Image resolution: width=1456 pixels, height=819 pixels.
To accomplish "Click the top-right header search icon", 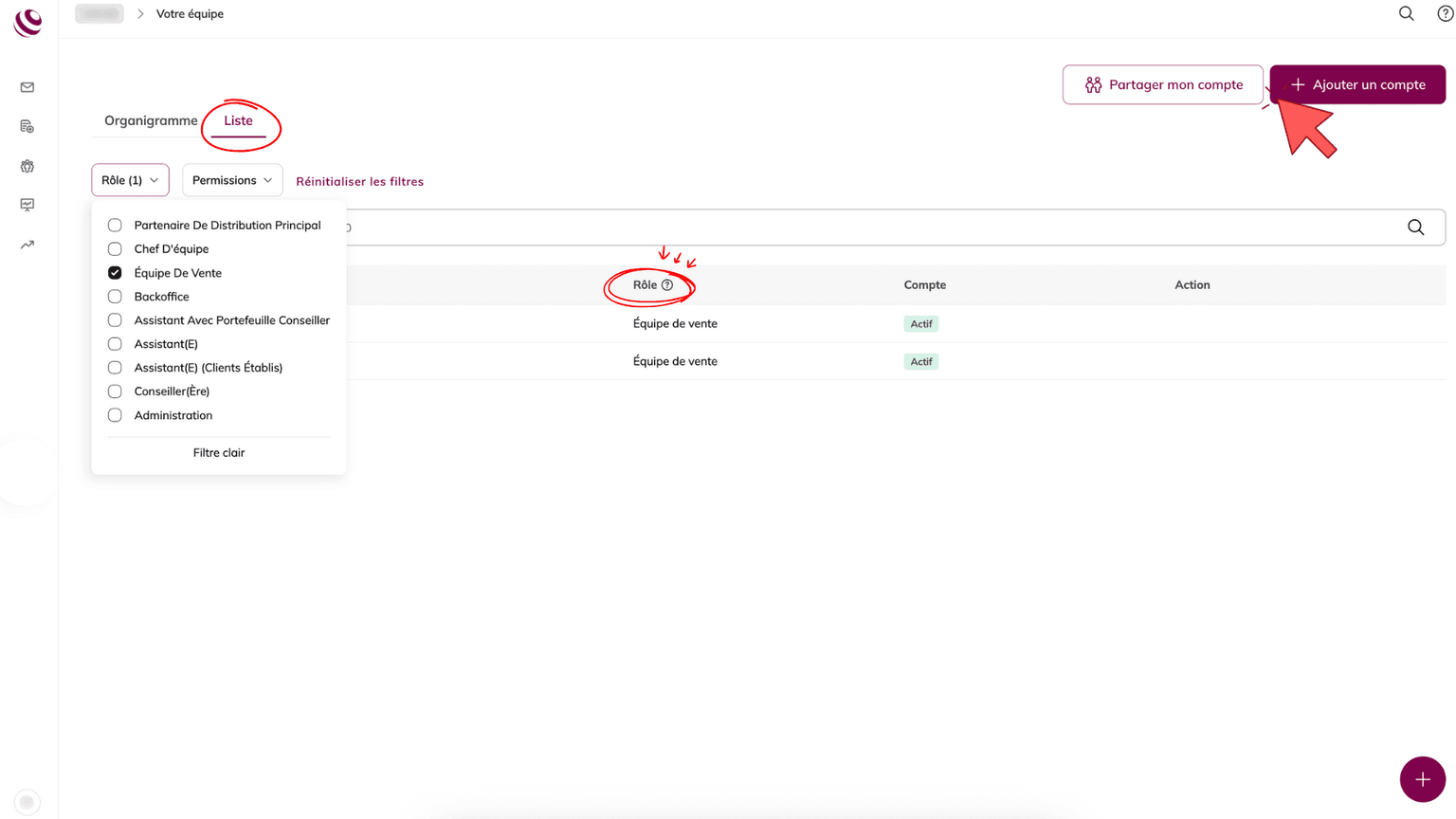I will pos(1406,13).
